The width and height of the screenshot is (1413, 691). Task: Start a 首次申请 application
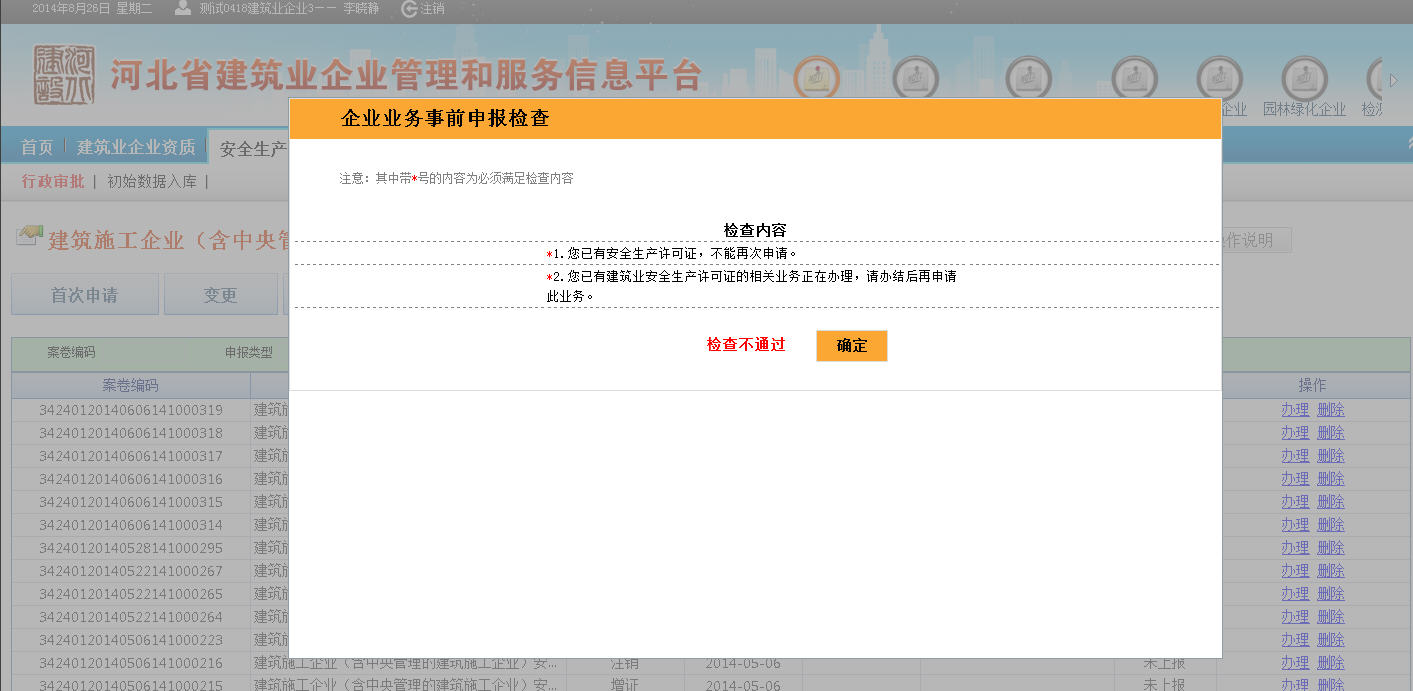[85, 295]
